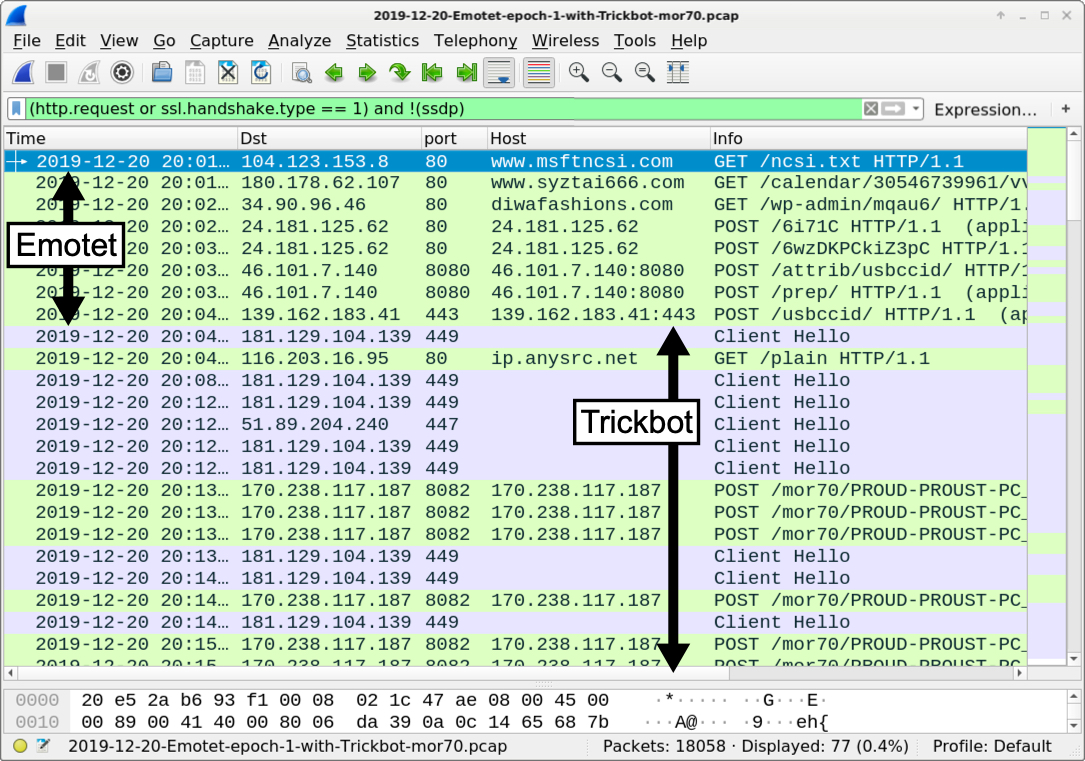Open the Capture menu
The height and width of the screenshot is (761, 1085).
coord(221,41)
